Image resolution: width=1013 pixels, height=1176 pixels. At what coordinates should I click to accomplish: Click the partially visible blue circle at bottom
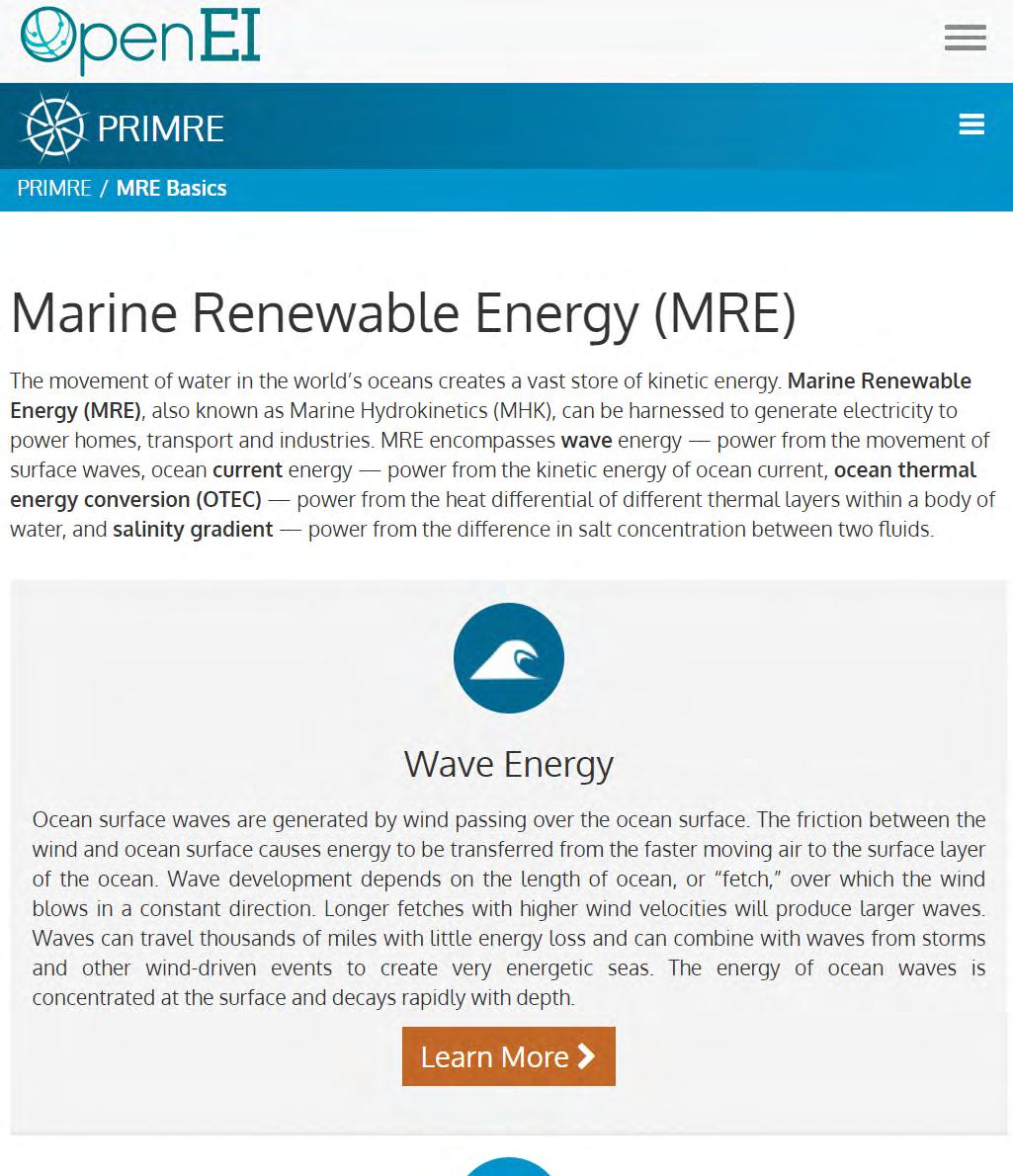click(508, 1168)
